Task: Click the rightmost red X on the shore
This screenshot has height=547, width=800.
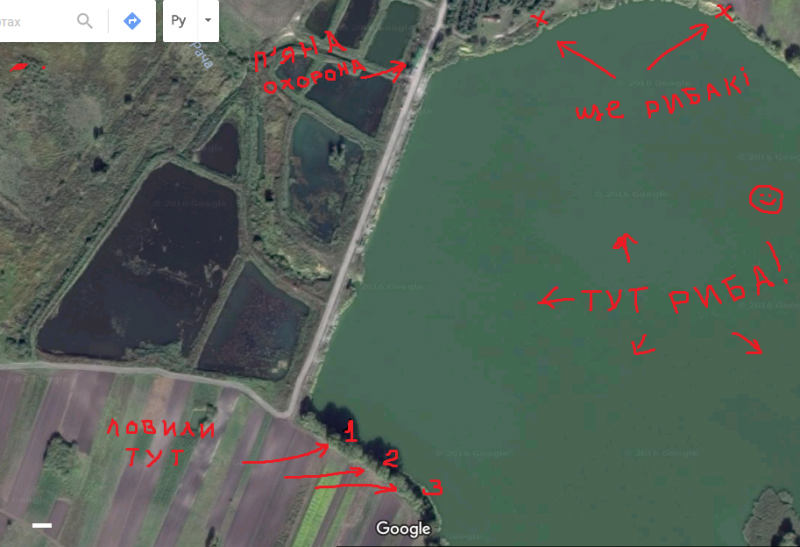Action: pos(724,12)
